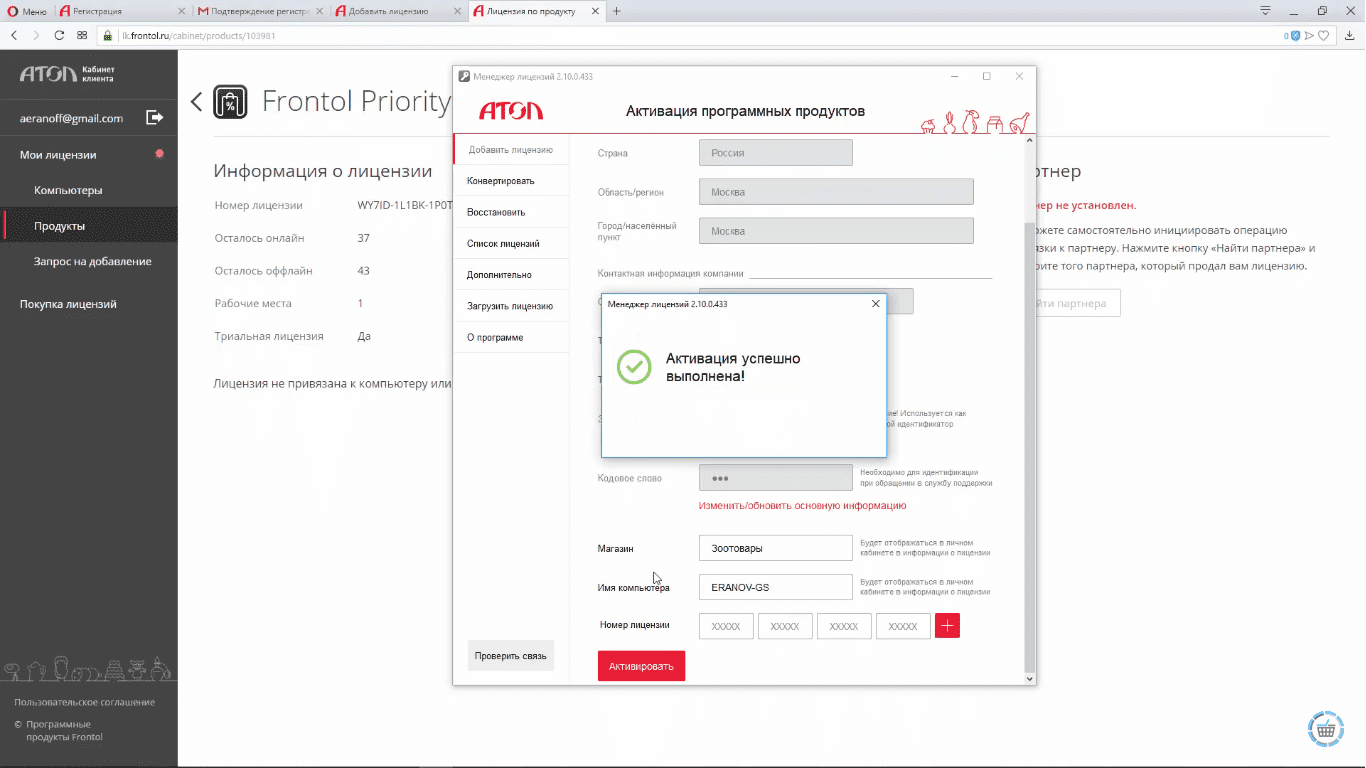Click the send arrow icon in the address bar

1309,35
